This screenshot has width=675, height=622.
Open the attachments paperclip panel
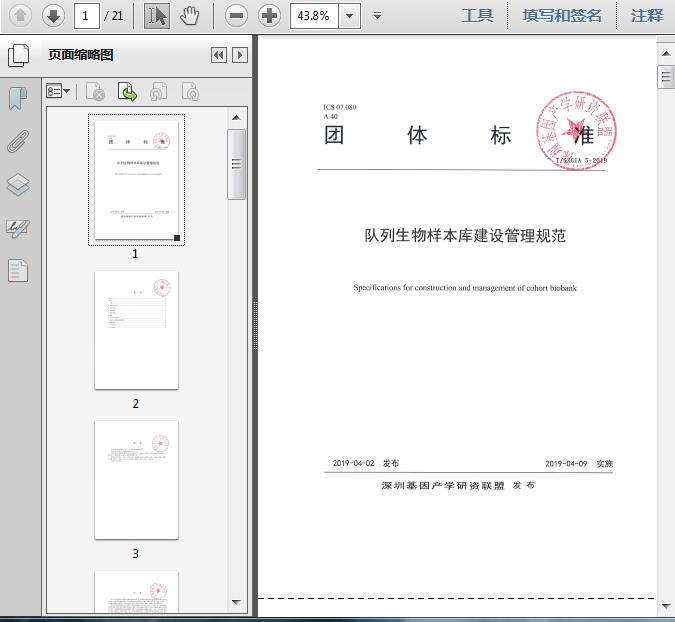18,142
